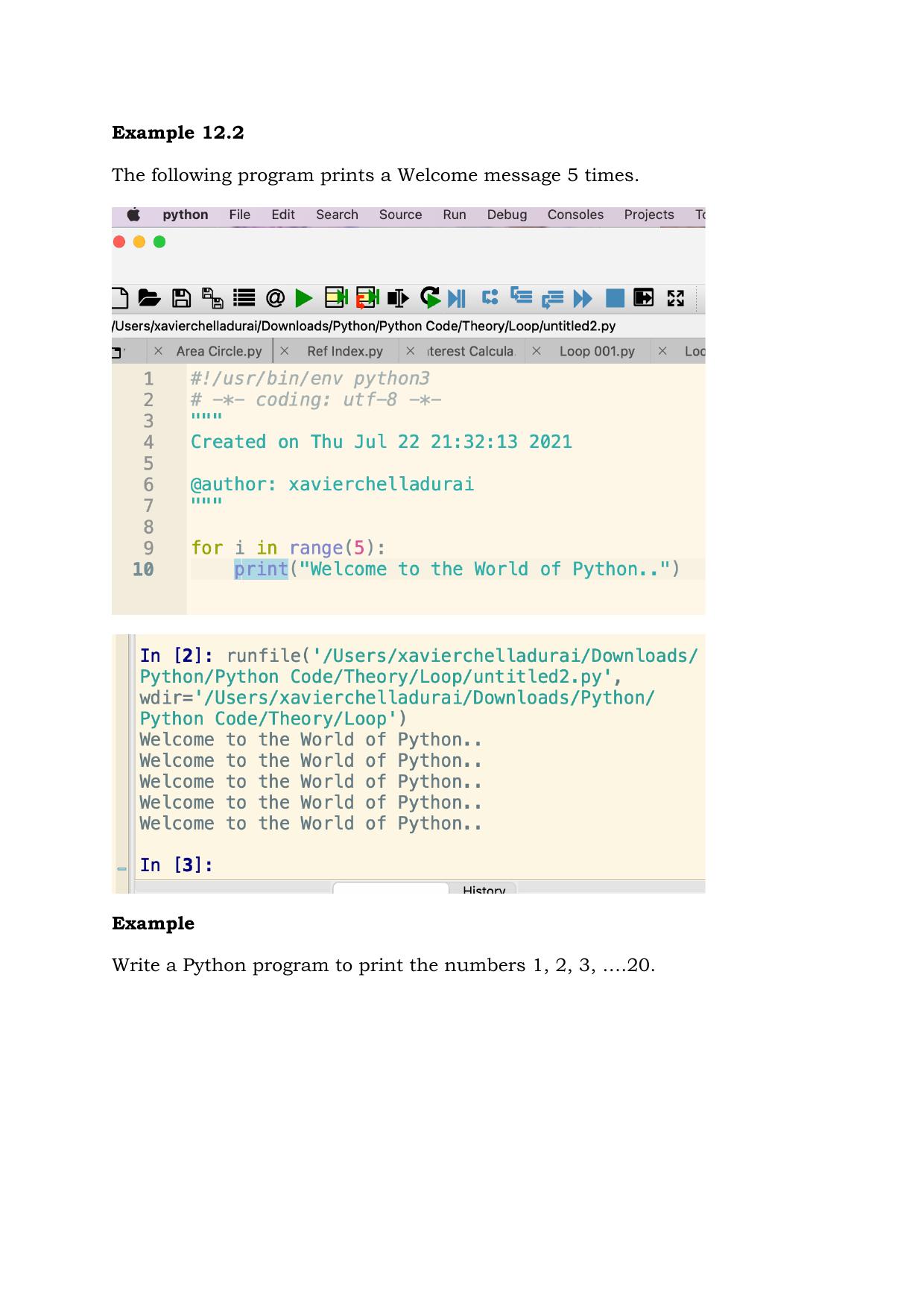Screen dimensions: 924x1308
Task: Run the file with the green play button
Action: 304,299
